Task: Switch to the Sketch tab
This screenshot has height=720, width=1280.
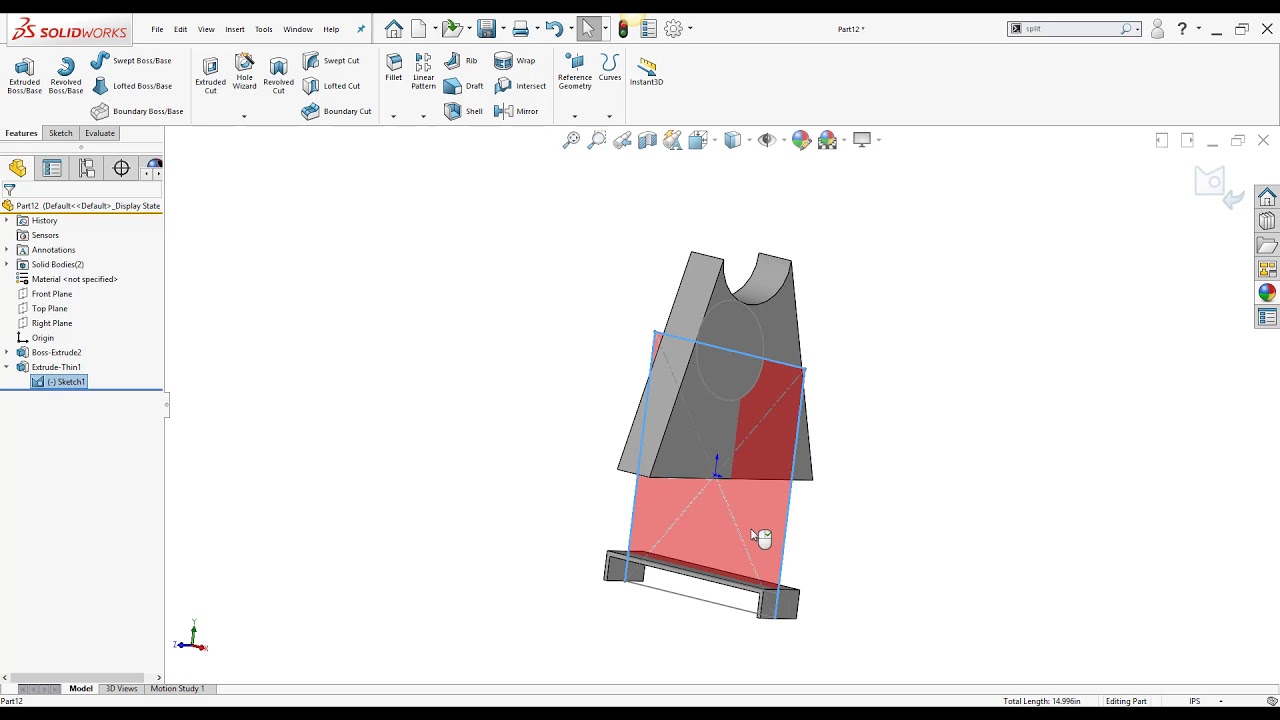Action: pyautogui.click(x=60, y=133)
